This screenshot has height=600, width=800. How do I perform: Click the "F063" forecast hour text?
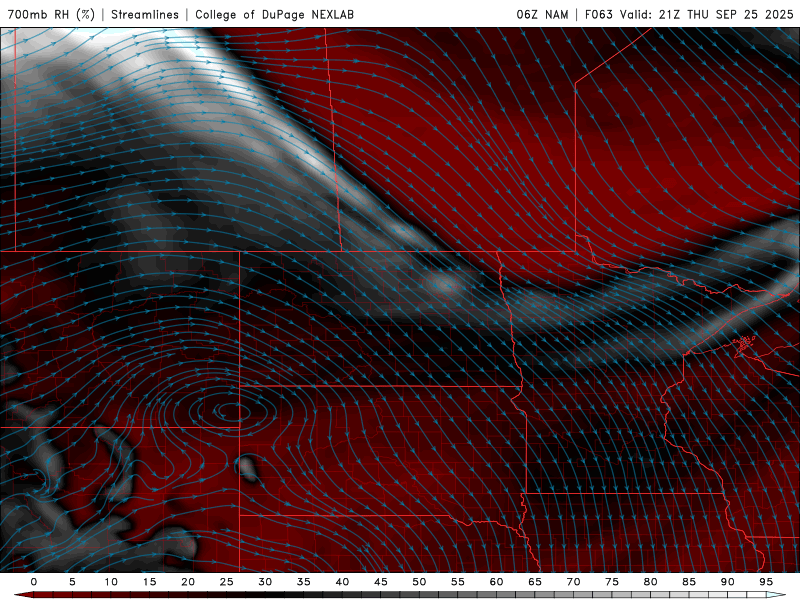point(598,14)
